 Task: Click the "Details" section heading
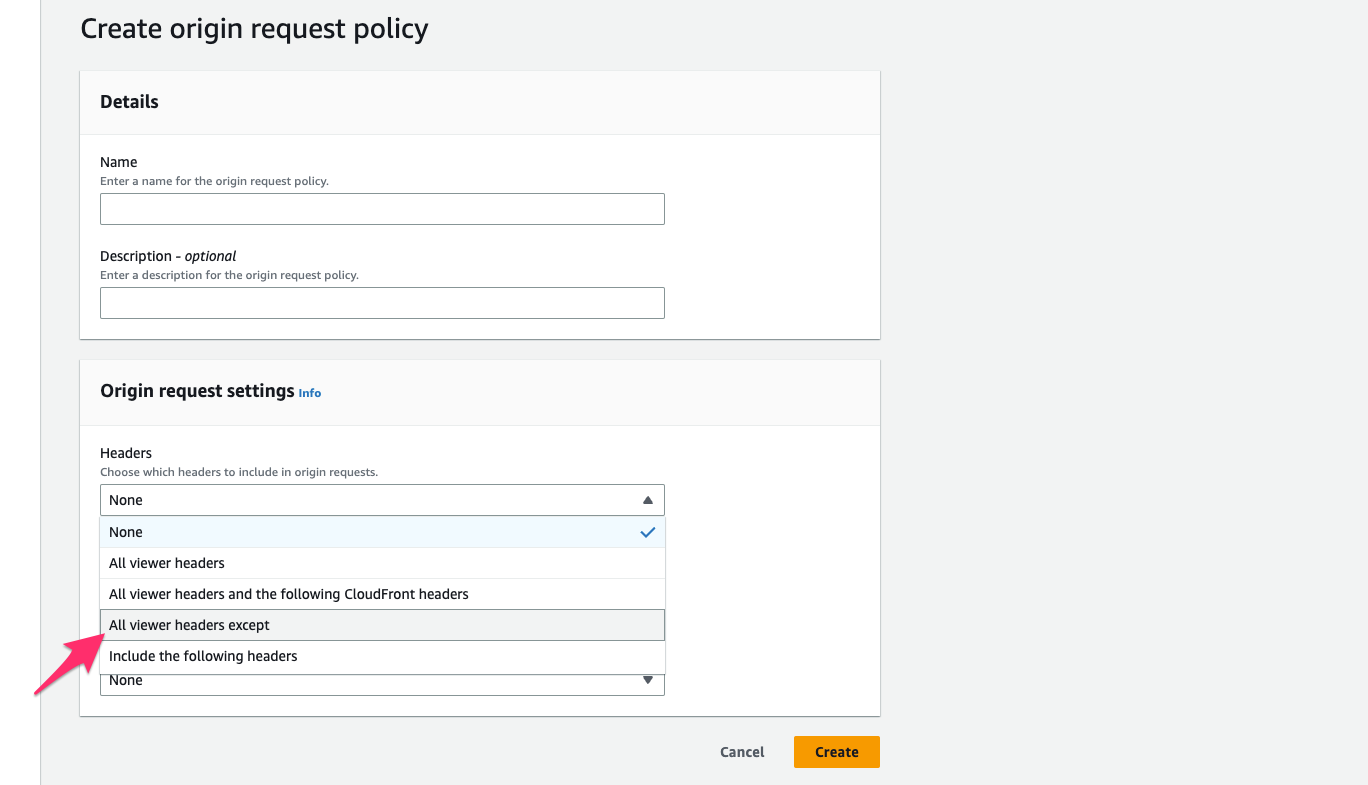[x=129, y=102]
